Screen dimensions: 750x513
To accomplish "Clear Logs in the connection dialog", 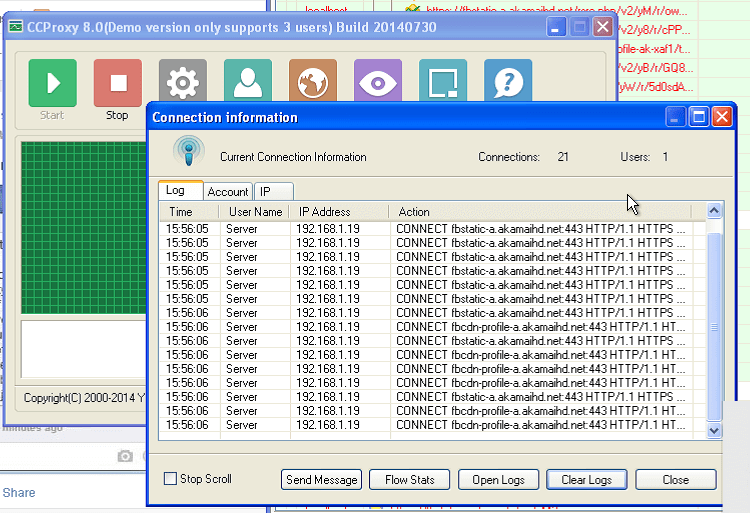I will point(586,480).
